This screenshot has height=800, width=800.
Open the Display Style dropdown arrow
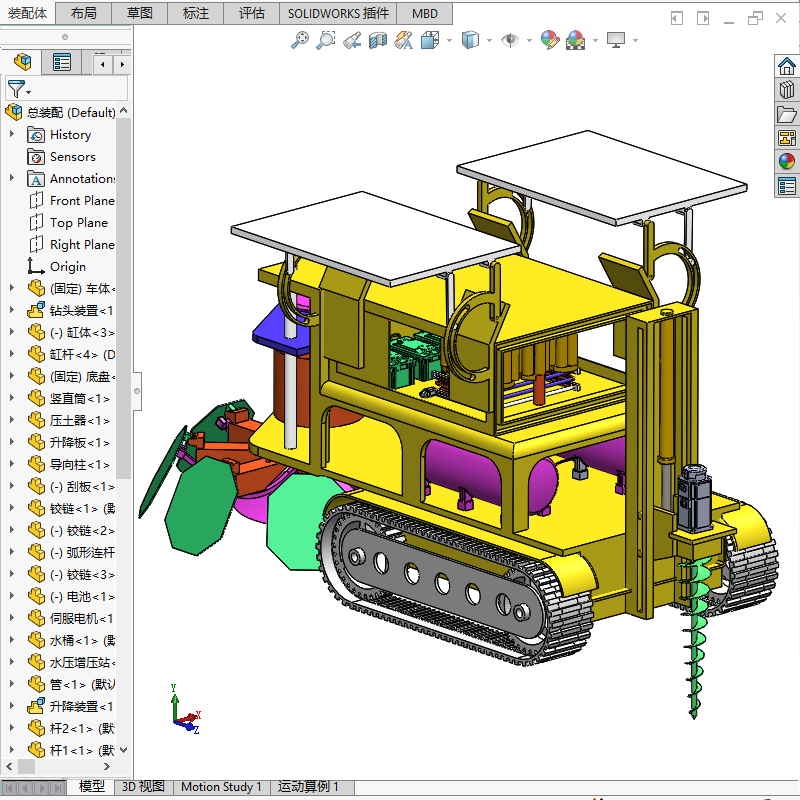click(490, 40)
